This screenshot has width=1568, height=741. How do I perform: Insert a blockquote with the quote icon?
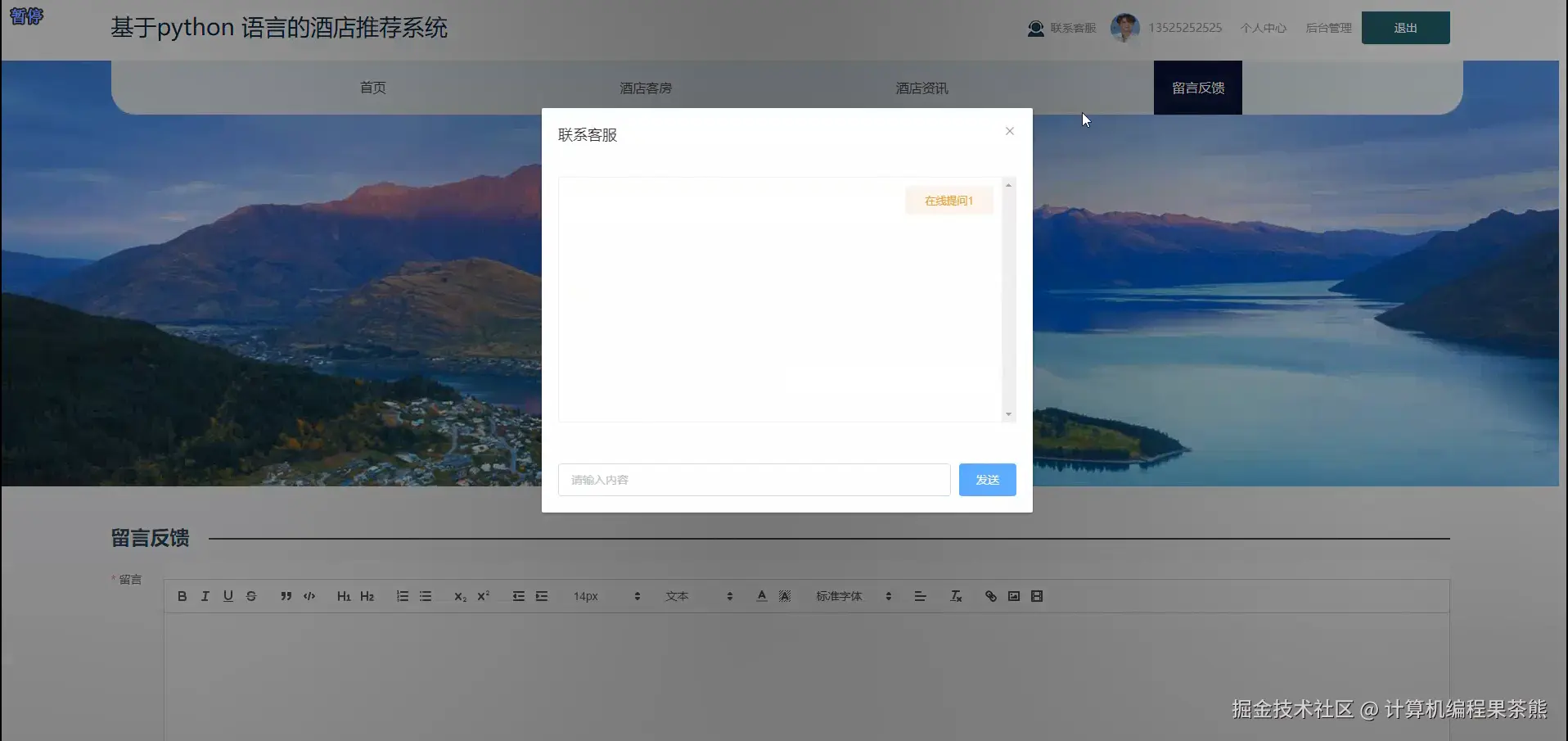click(286, 596)
